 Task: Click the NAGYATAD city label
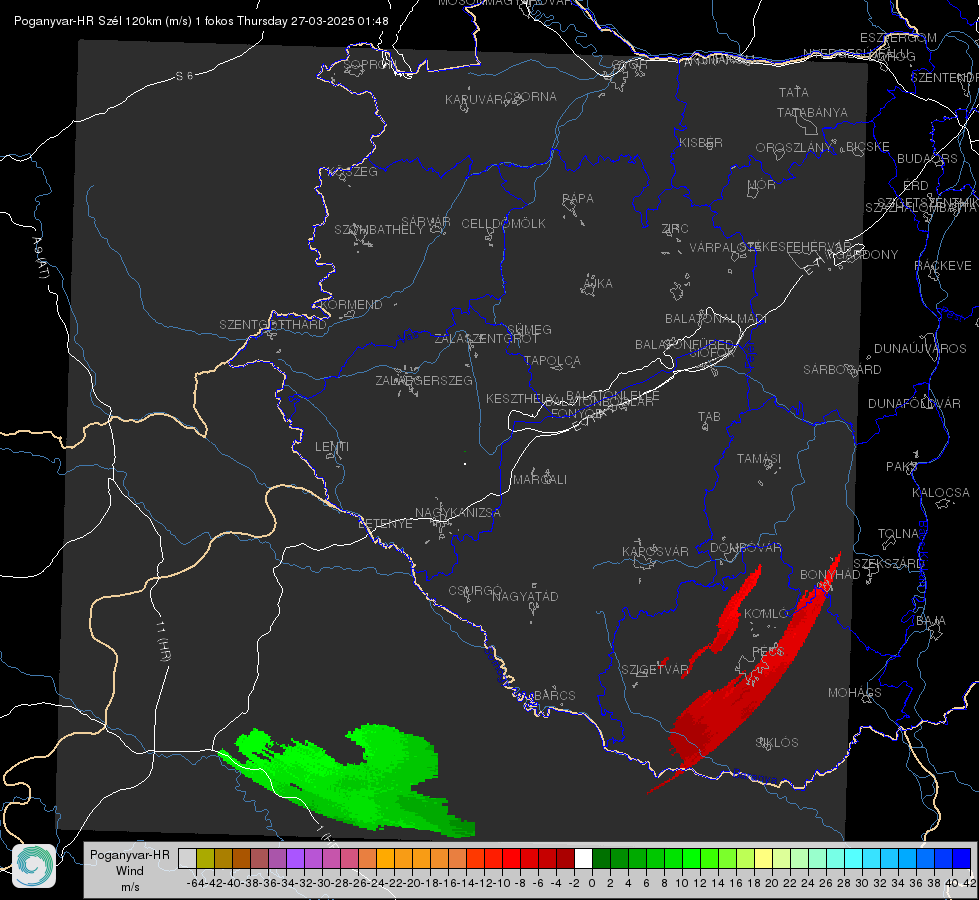pos(525,596)
